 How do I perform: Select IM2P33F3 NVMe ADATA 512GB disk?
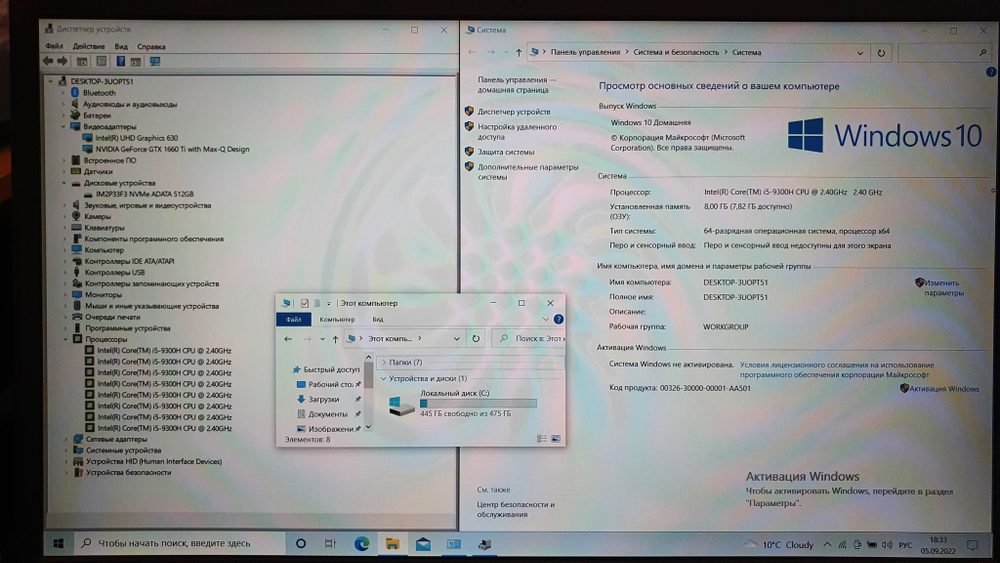pyautogui.click(x=145, y=194)
